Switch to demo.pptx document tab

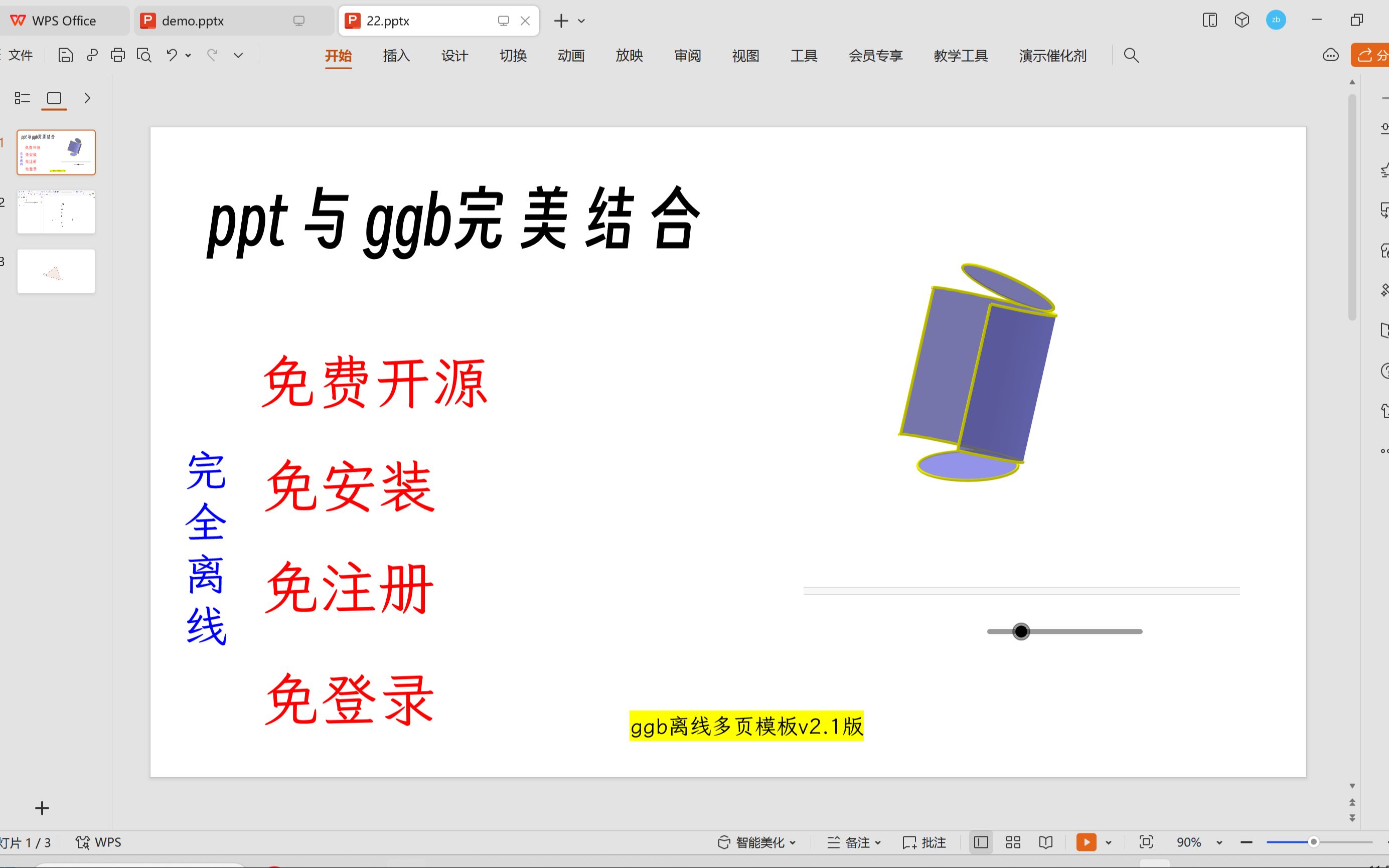tap(234, 21)
